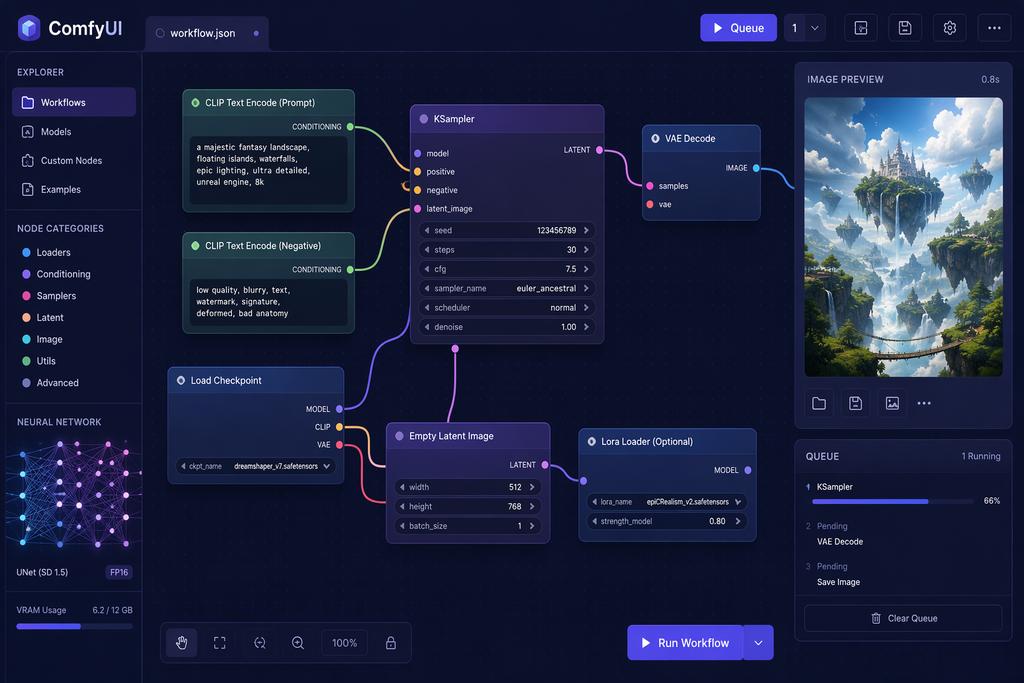The image size is (1024, 683).
Task: Click the Clear Queue button
Action: click(x=903, y=618)
